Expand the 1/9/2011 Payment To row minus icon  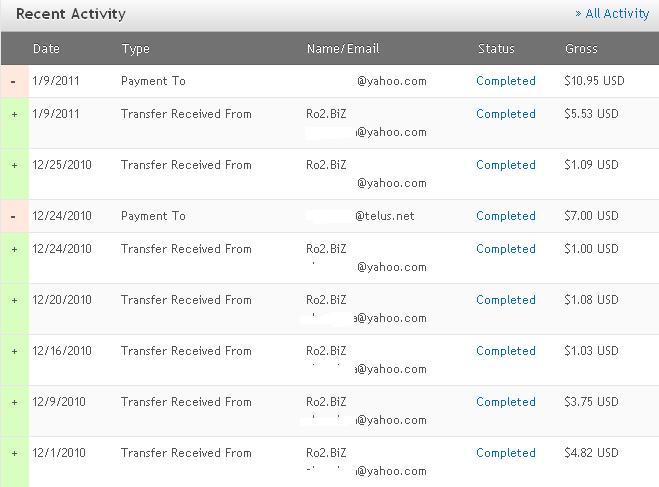pos(14,81)
